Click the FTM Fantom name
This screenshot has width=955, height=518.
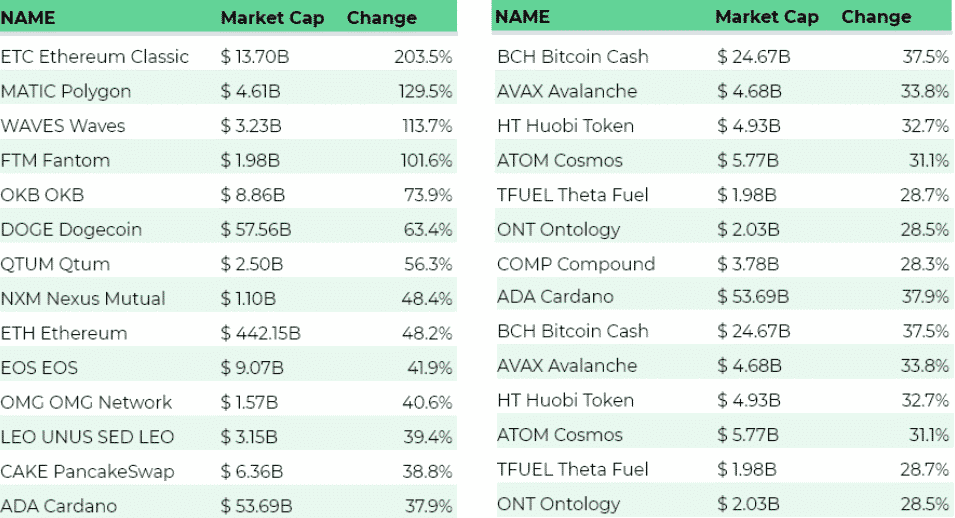point(55,160)
